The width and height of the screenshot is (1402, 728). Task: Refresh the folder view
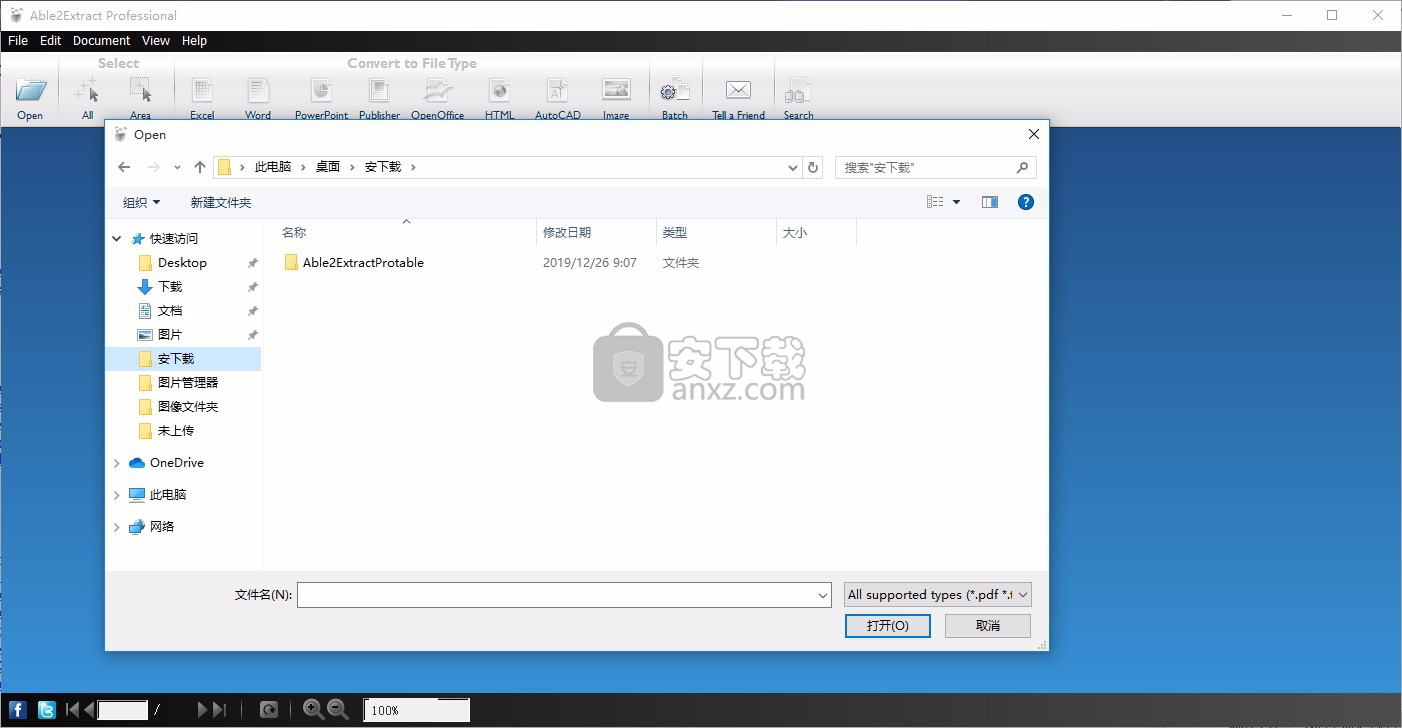[x=813, y=168]
